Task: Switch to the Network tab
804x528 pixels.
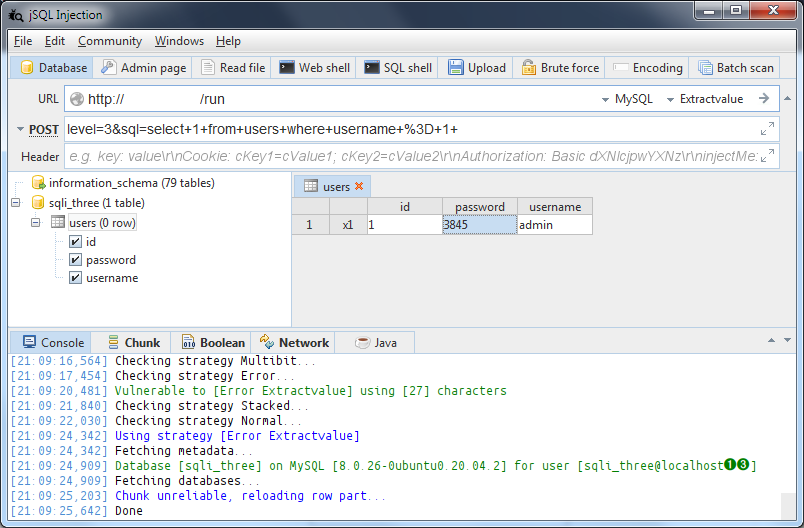Action: [294, 342]
